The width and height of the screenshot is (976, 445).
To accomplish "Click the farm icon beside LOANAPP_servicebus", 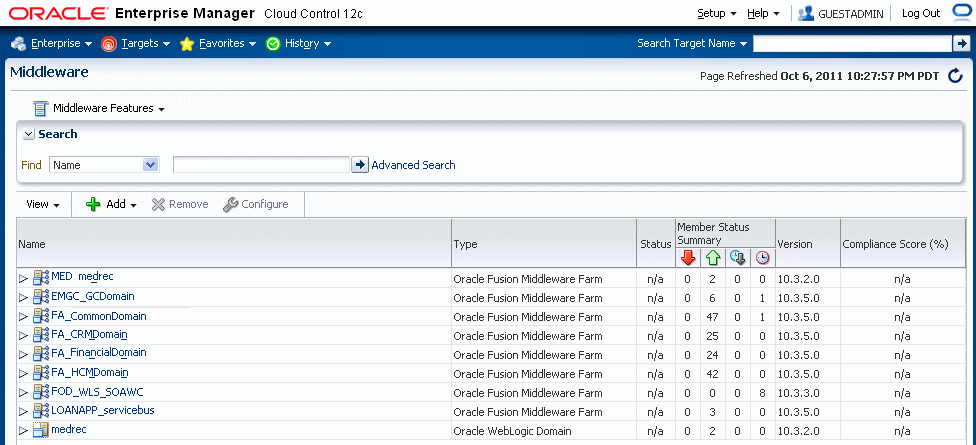I will (x=41, y=411).
